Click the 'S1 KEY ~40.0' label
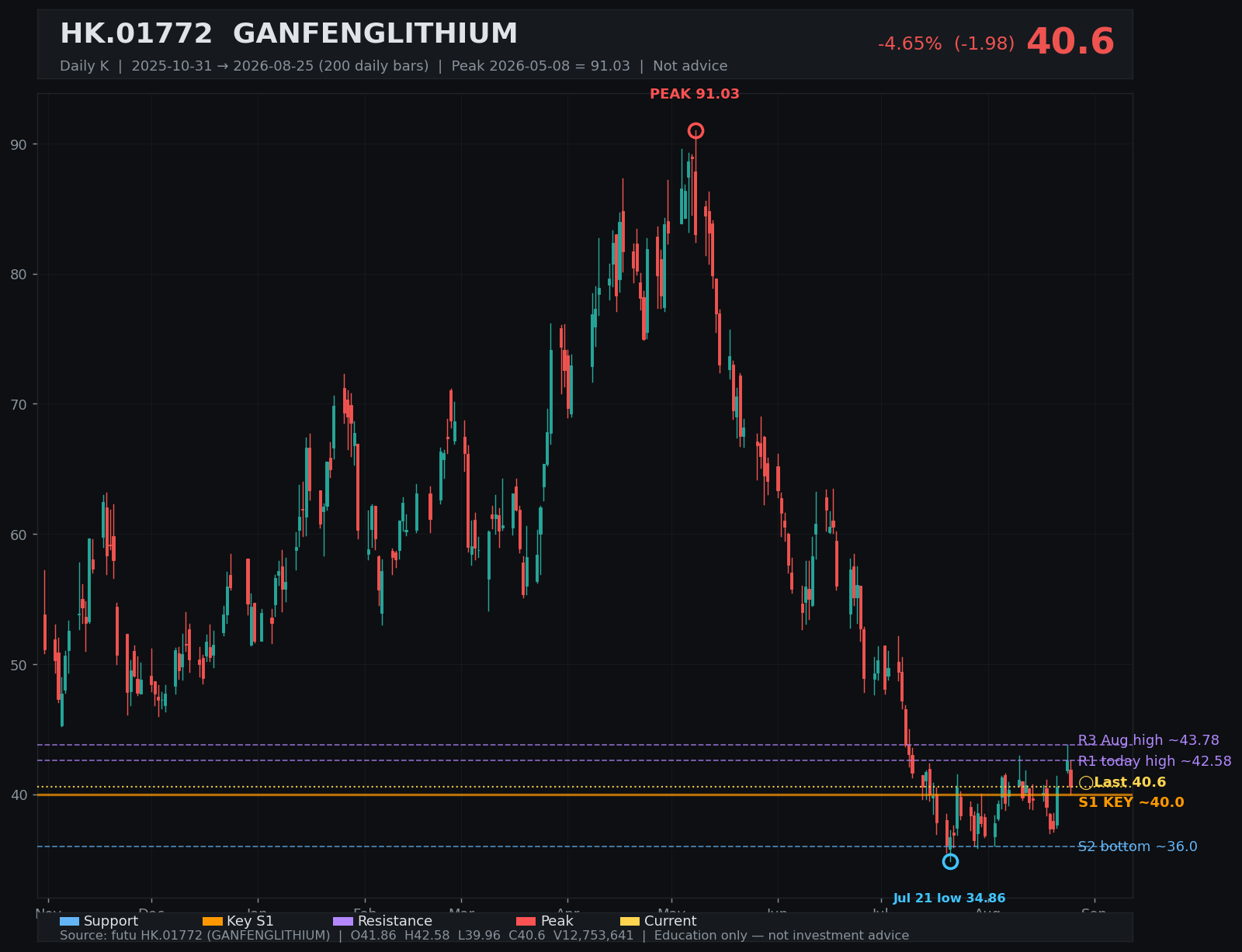This screenshot has width=1242, height=952. click(1131, 802)
